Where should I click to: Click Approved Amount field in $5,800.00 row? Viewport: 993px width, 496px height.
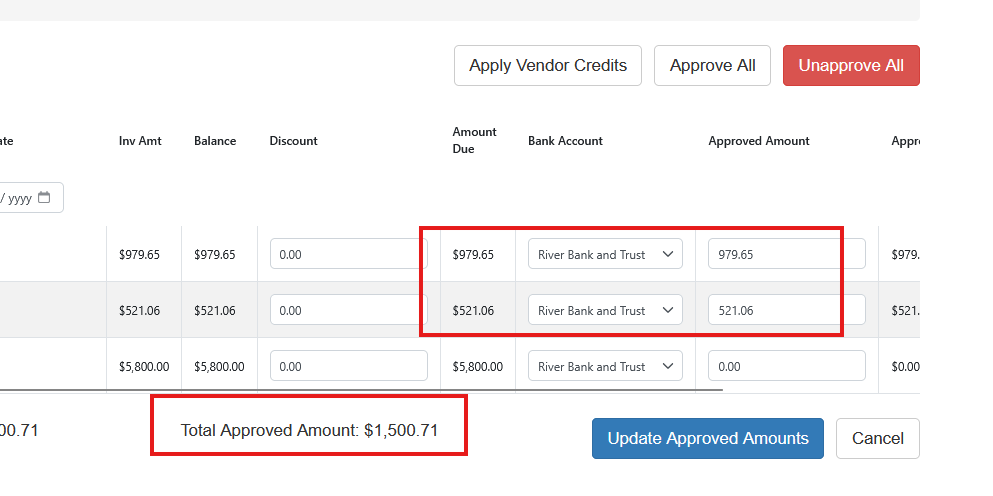coord(787,366)
